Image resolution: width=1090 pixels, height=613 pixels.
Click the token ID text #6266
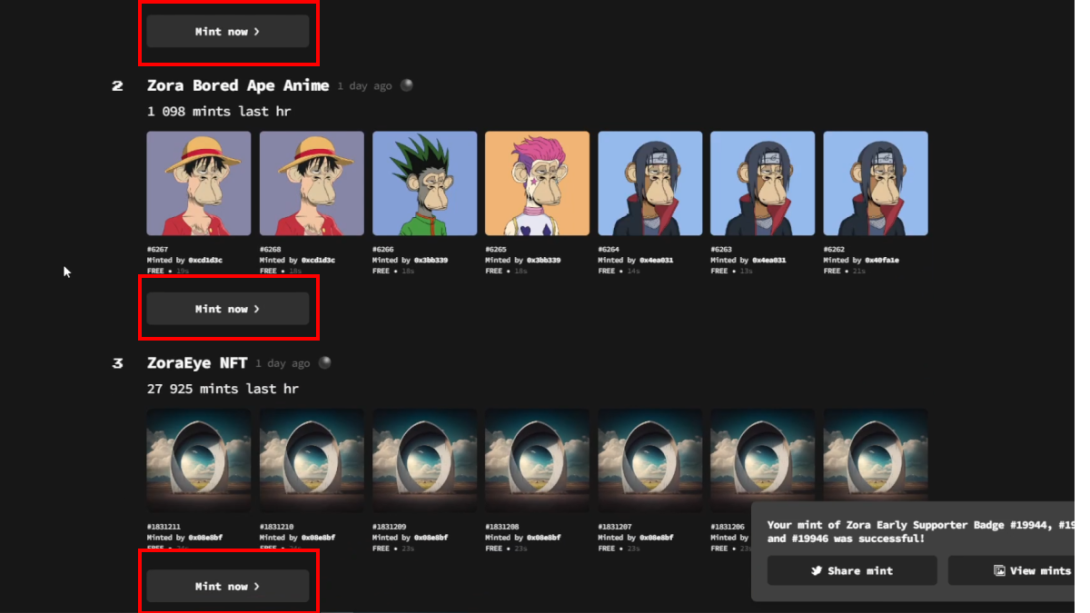coord(383,249)
